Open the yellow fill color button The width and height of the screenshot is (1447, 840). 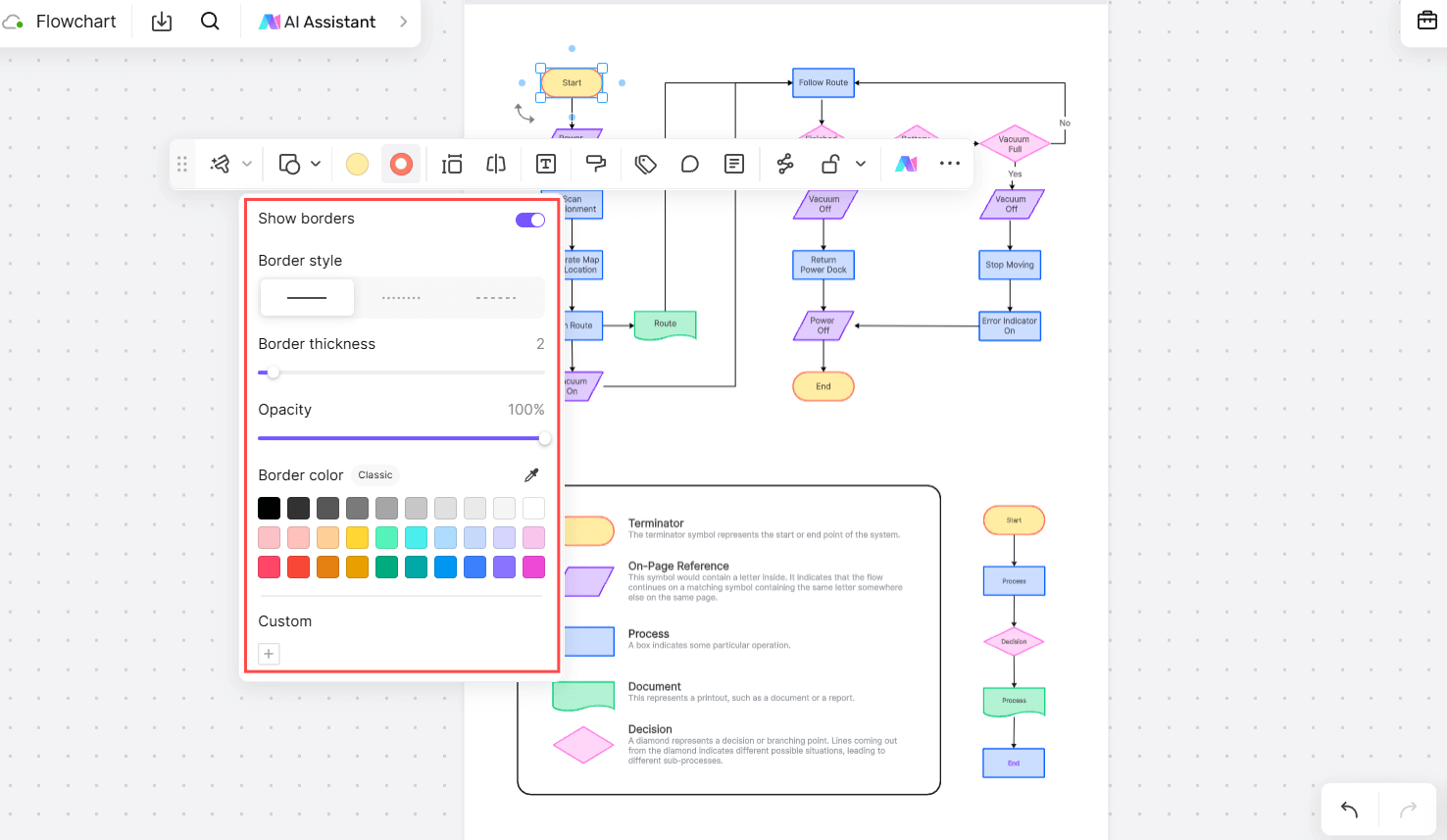(x=357, y=164)
